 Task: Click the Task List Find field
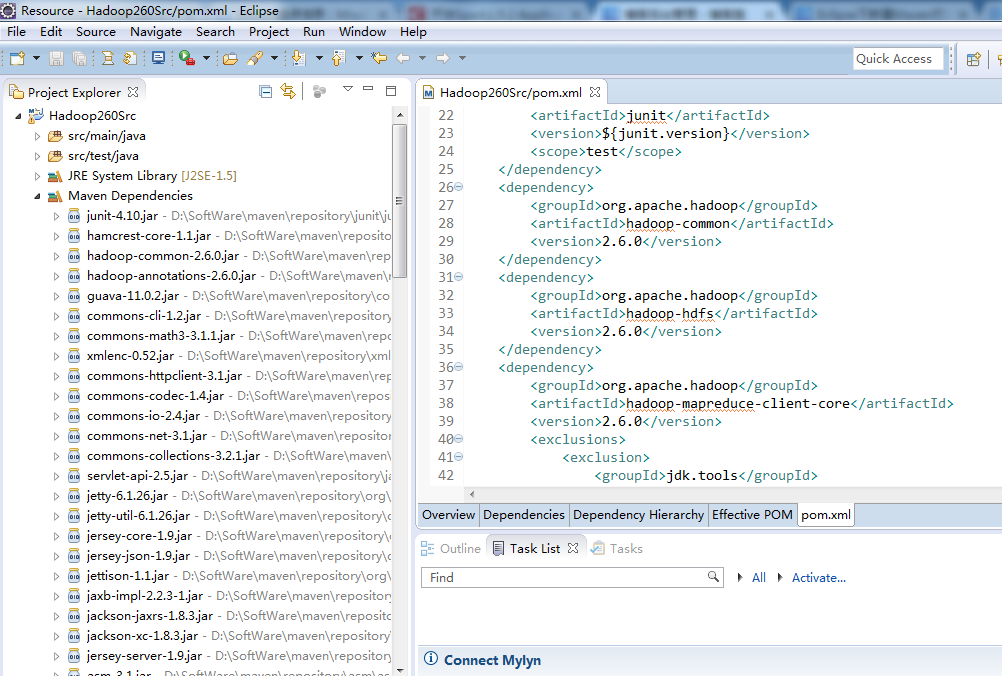pos(572,578)
